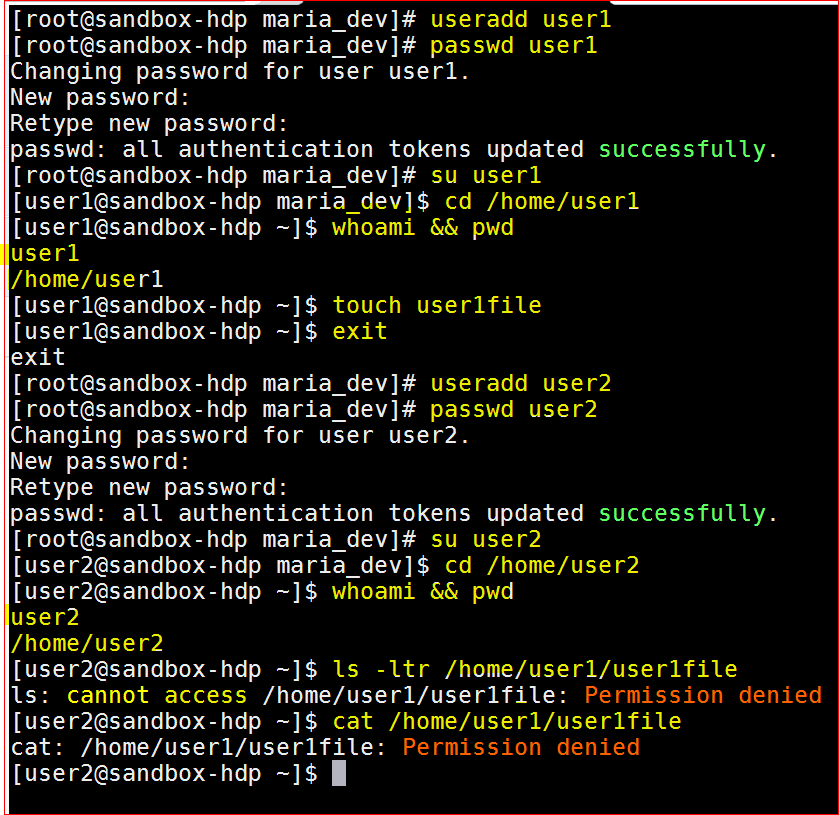Click 'Changing password for user user2.' line
Image resolution: width=839 pixels, height=815 pixels.
tap(240, 437)
